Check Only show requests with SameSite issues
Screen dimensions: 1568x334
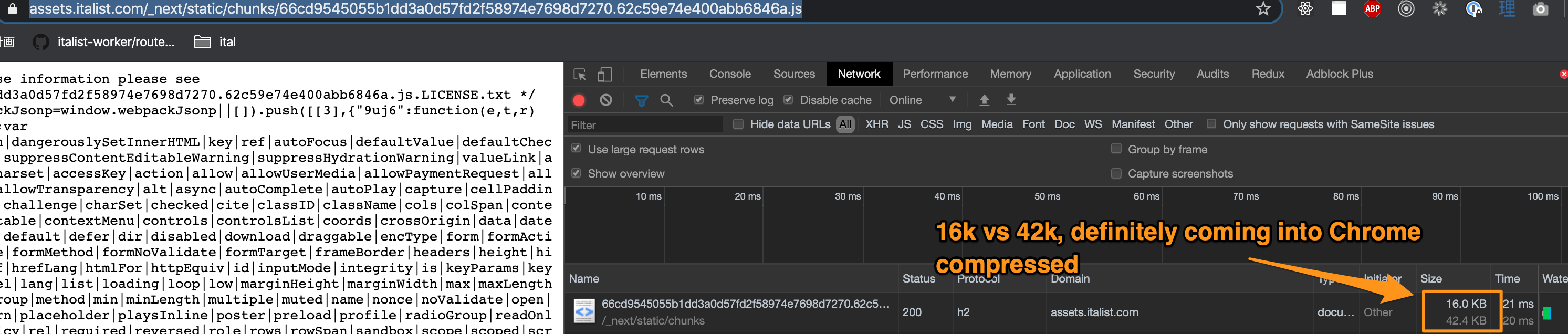pos(1211,123)
